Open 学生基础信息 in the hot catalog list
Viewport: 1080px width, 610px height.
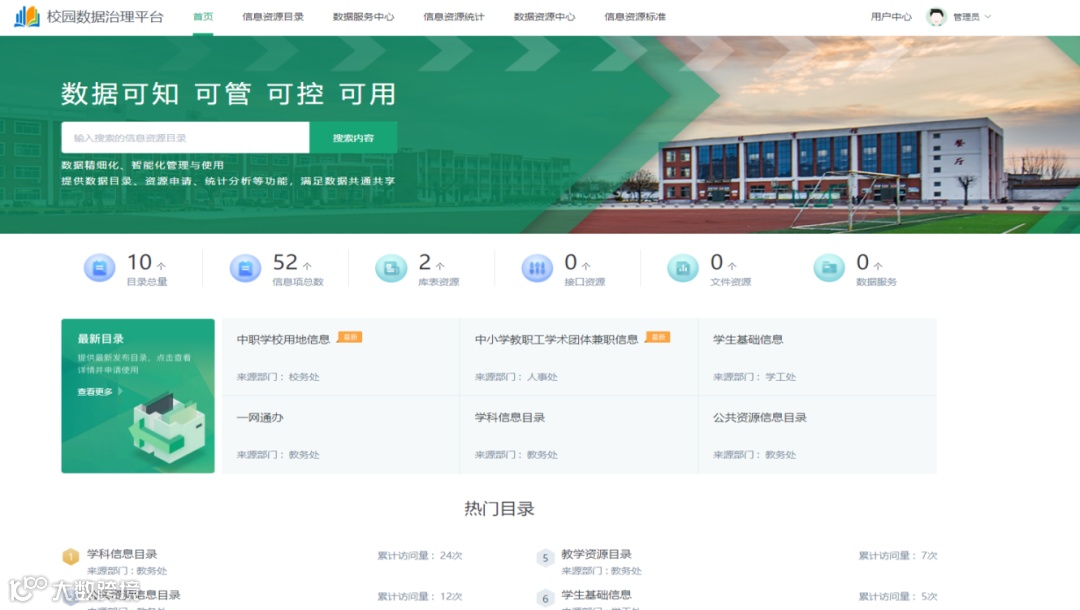(596, 595)
